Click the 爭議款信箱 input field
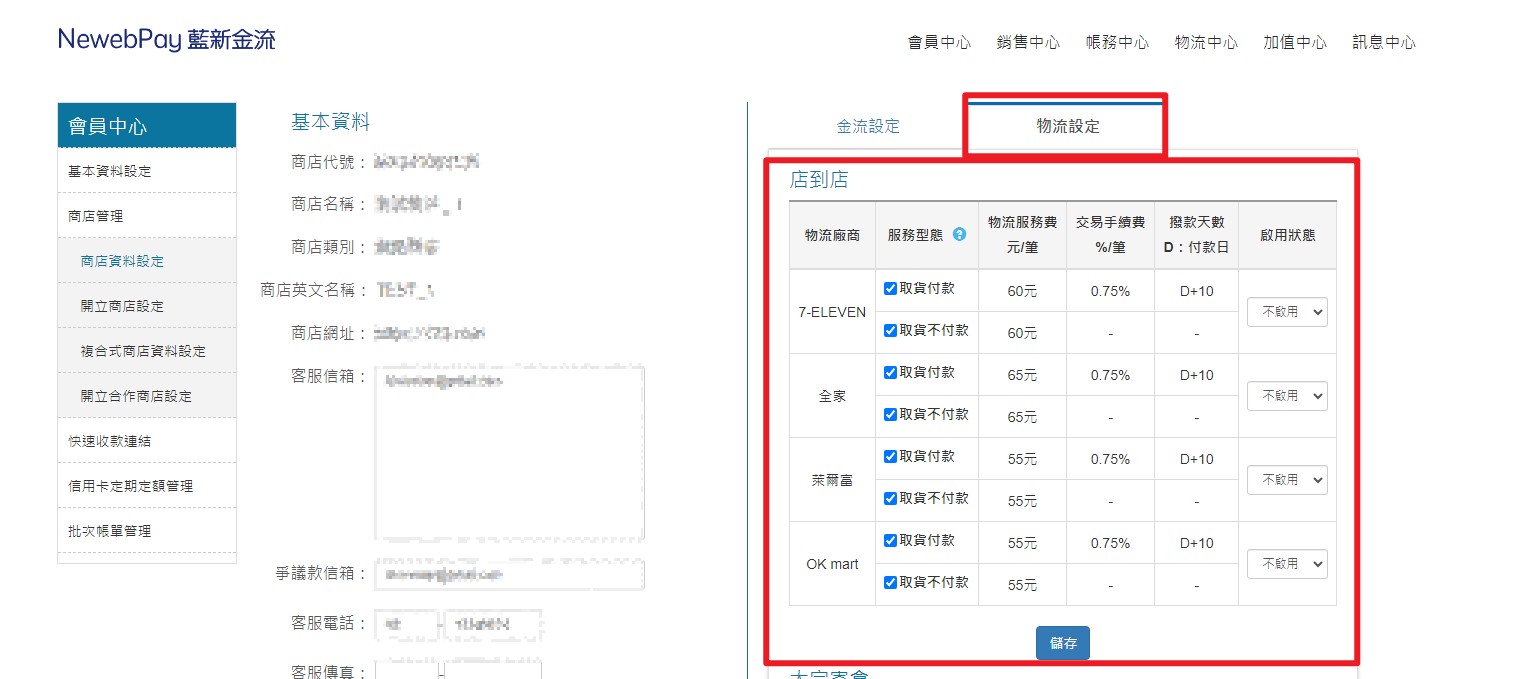This screenshot has height=679, width=1533. click(510, 575)
